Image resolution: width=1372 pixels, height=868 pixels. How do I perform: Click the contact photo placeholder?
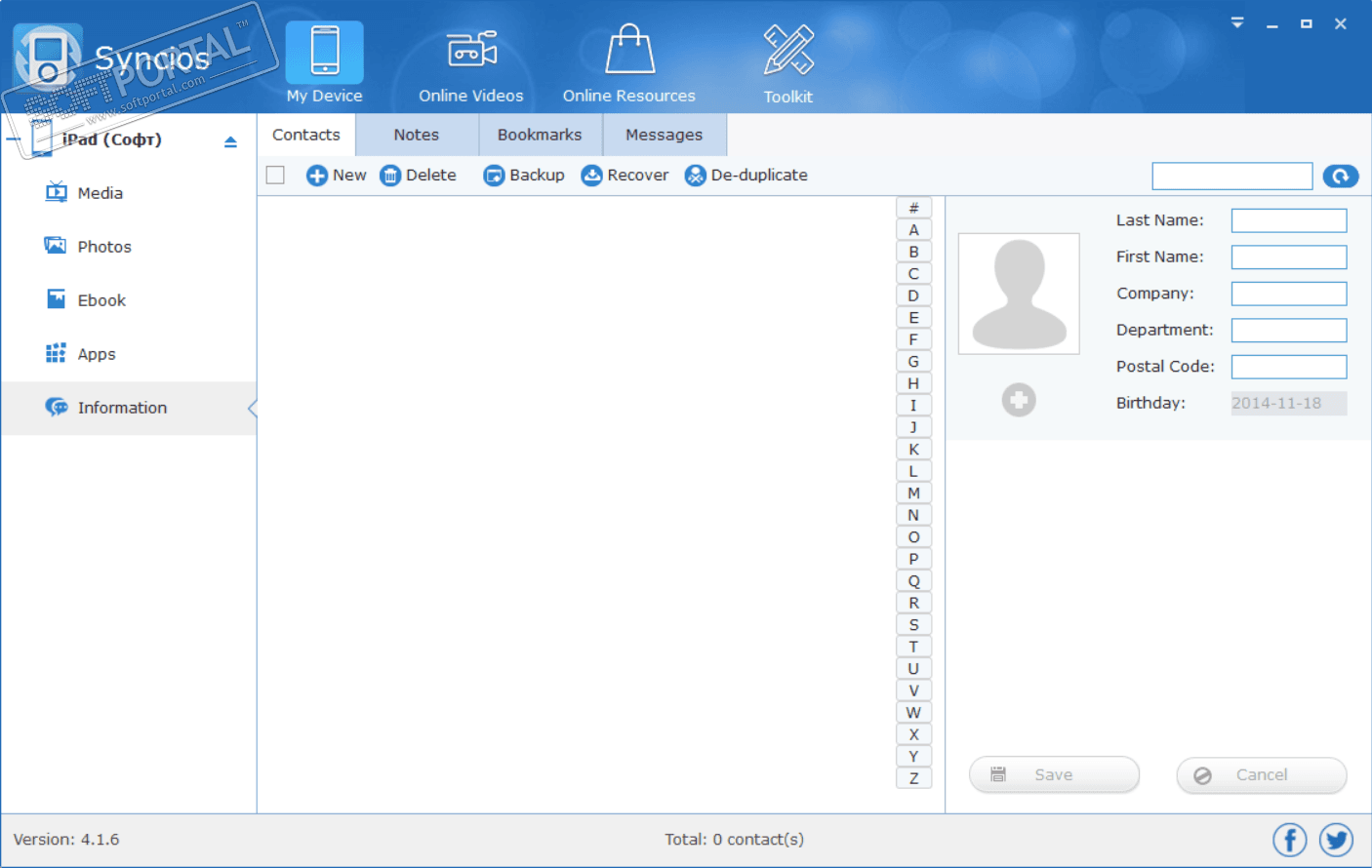1019,294
